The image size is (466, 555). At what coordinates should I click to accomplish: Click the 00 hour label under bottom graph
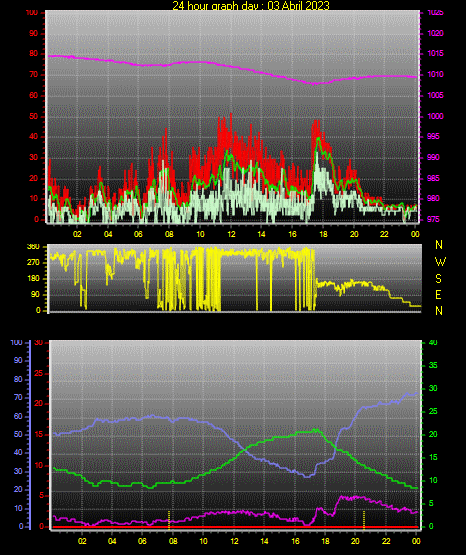(416, 541)
